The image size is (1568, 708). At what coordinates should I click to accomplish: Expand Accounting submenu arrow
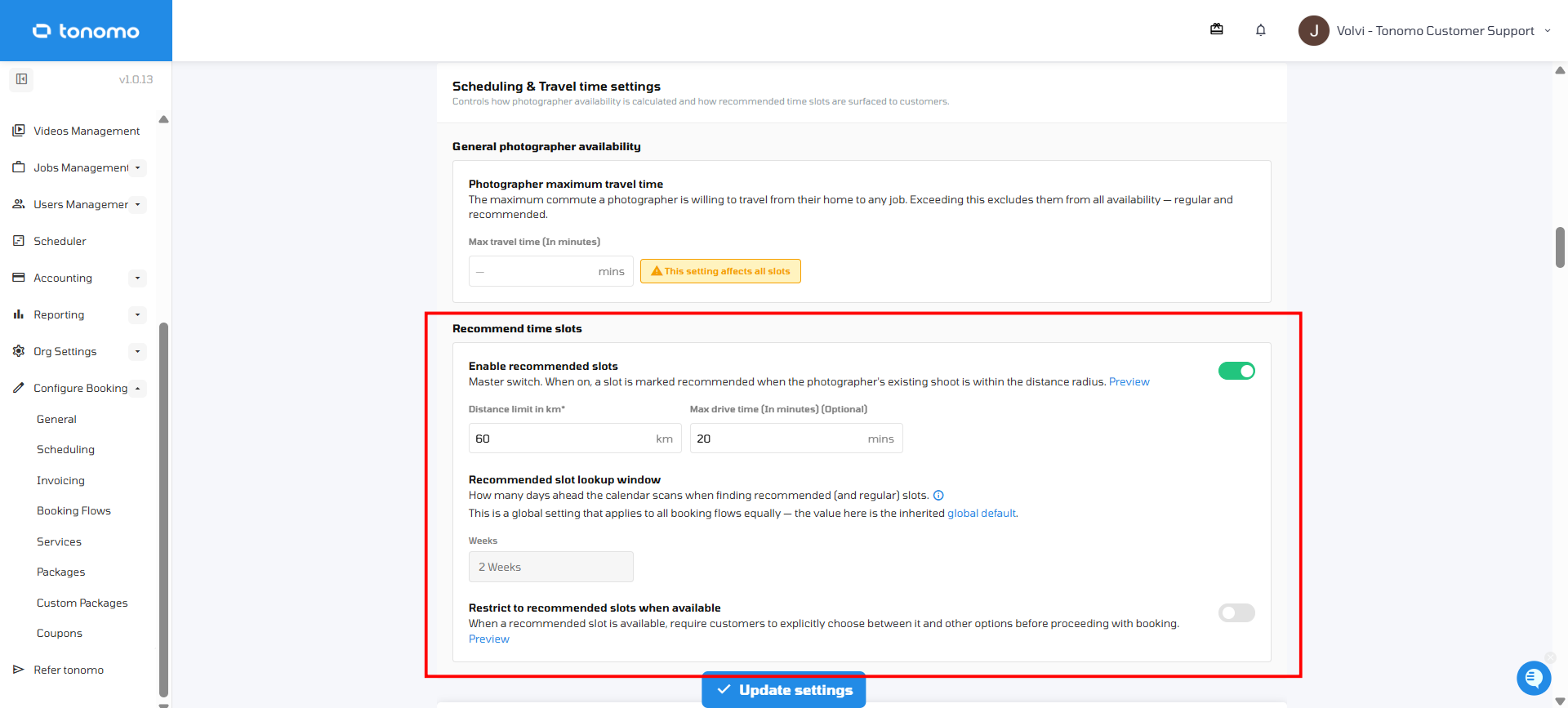pos(137,278)
